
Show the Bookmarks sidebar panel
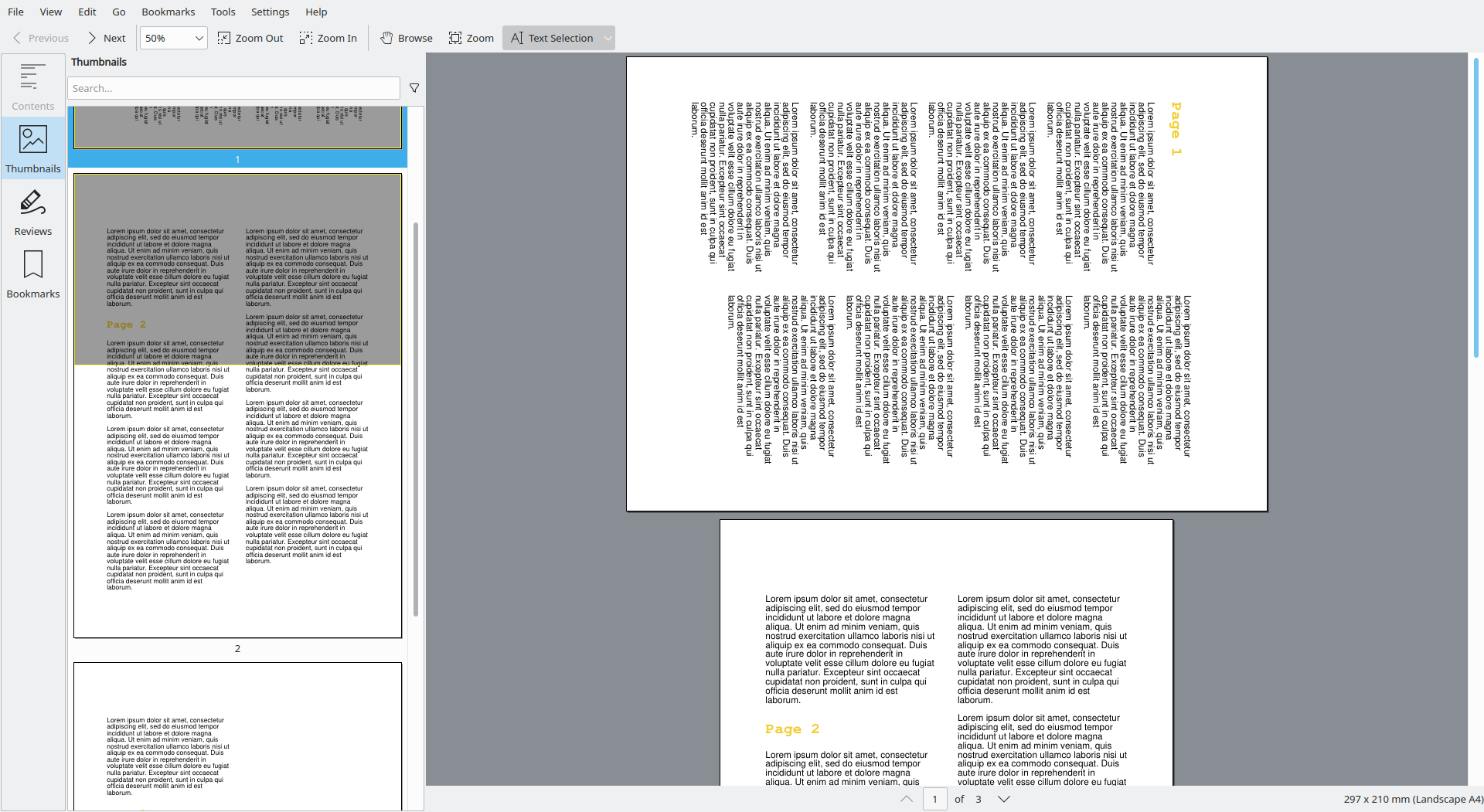click(x=33, y=275)
